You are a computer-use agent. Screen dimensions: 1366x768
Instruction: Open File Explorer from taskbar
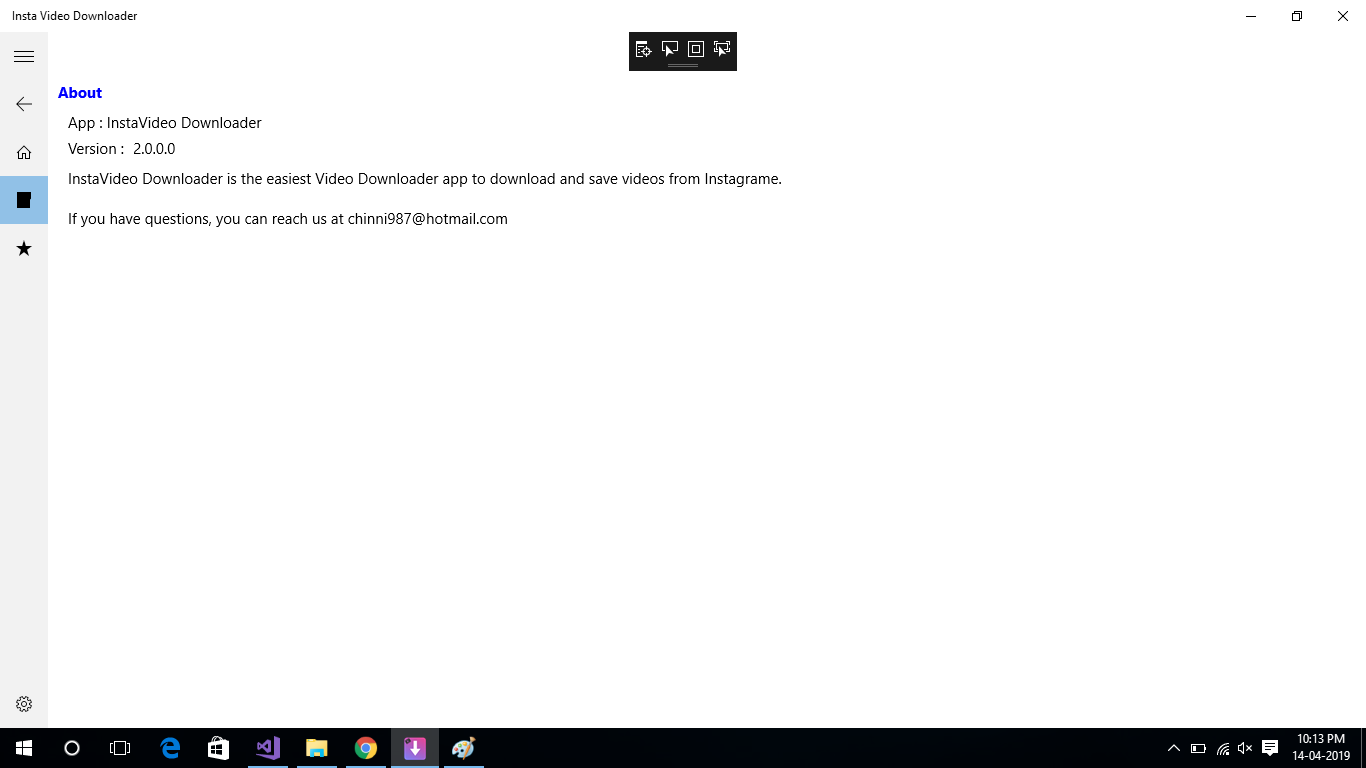[316, 748]
